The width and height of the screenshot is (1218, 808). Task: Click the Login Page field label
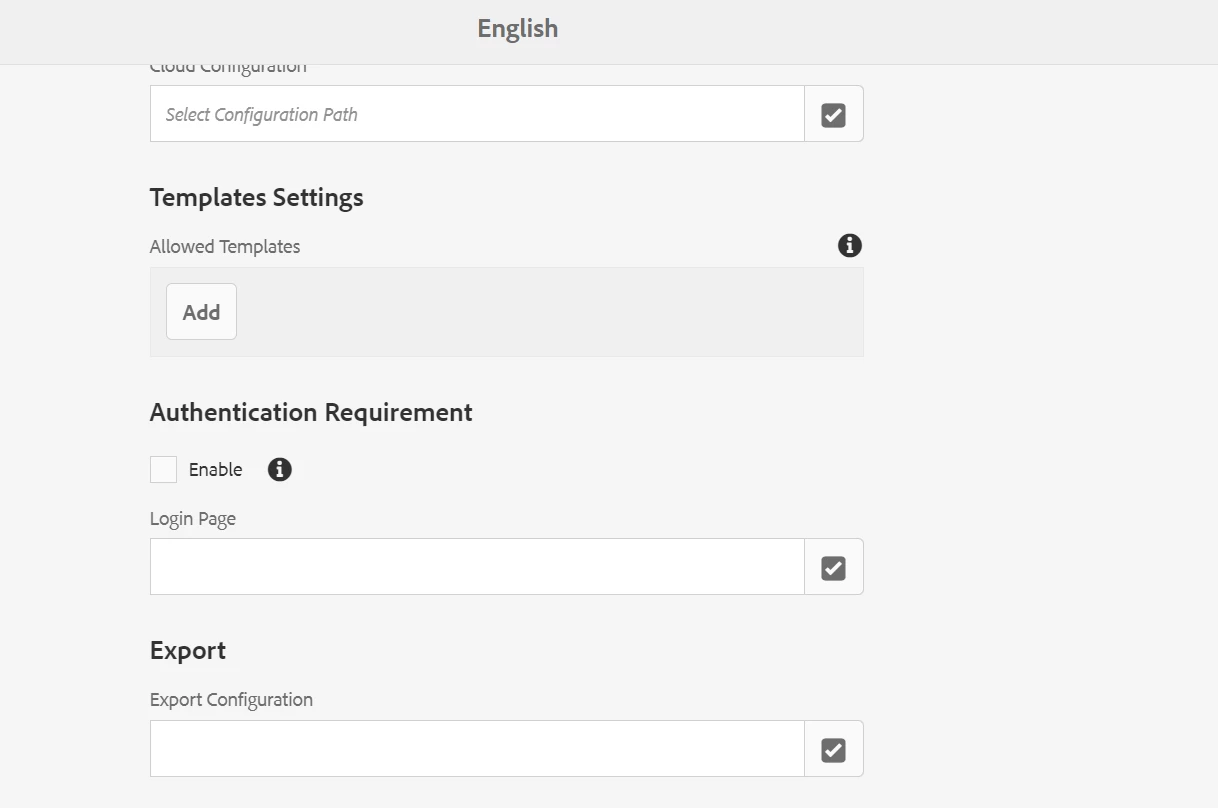(193, 519)
